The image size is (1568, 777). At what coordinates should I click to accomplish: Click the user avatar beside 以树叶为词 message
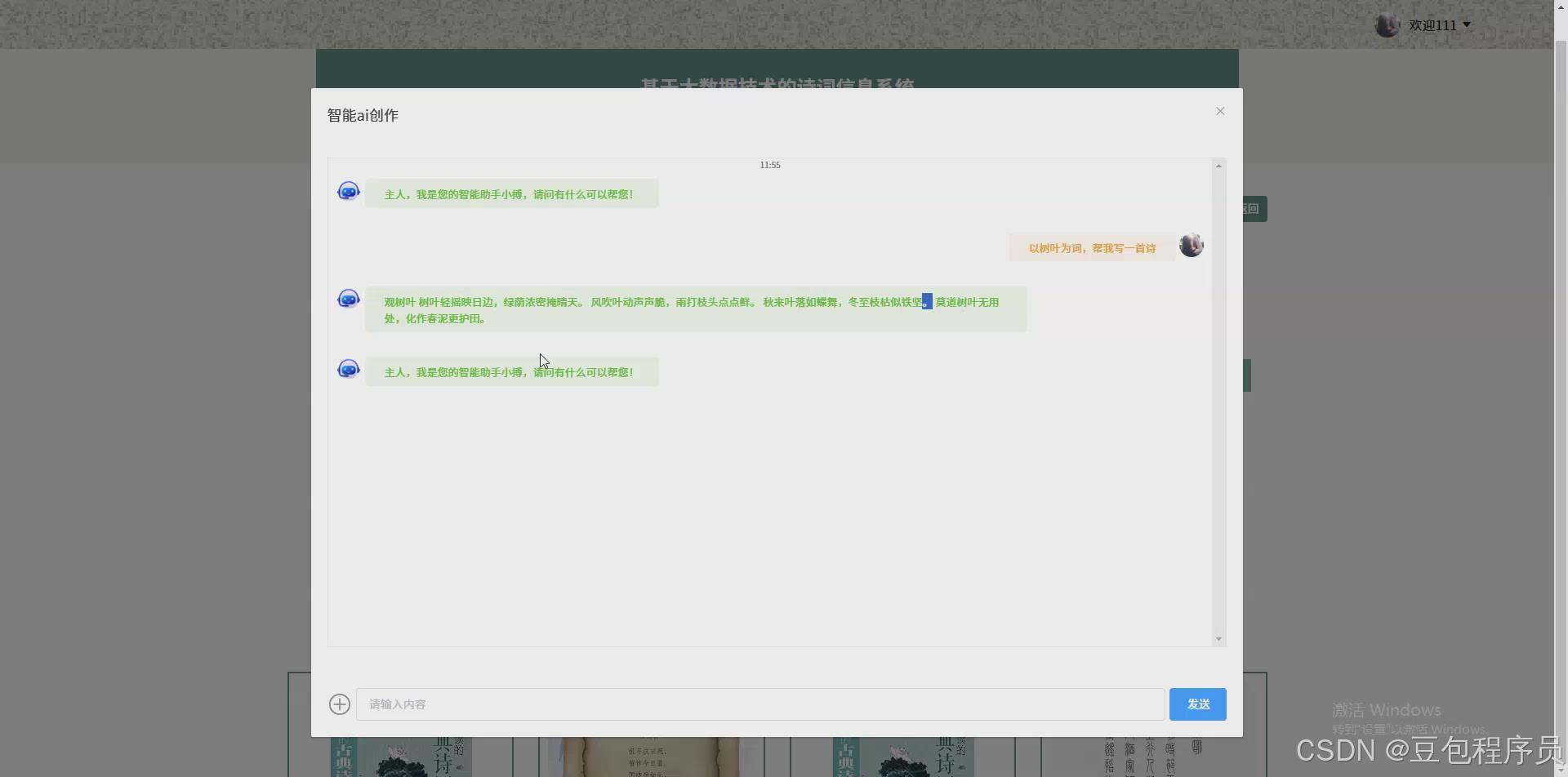[x=1192, y=245]
